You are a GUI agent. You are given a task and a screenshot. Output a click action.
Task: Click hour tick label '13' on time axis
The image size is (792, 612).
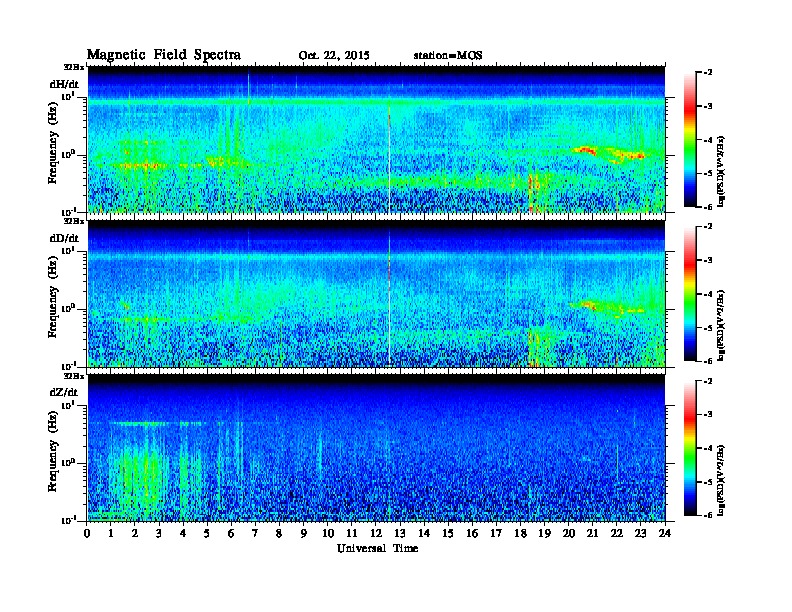[x=400, y=533]
